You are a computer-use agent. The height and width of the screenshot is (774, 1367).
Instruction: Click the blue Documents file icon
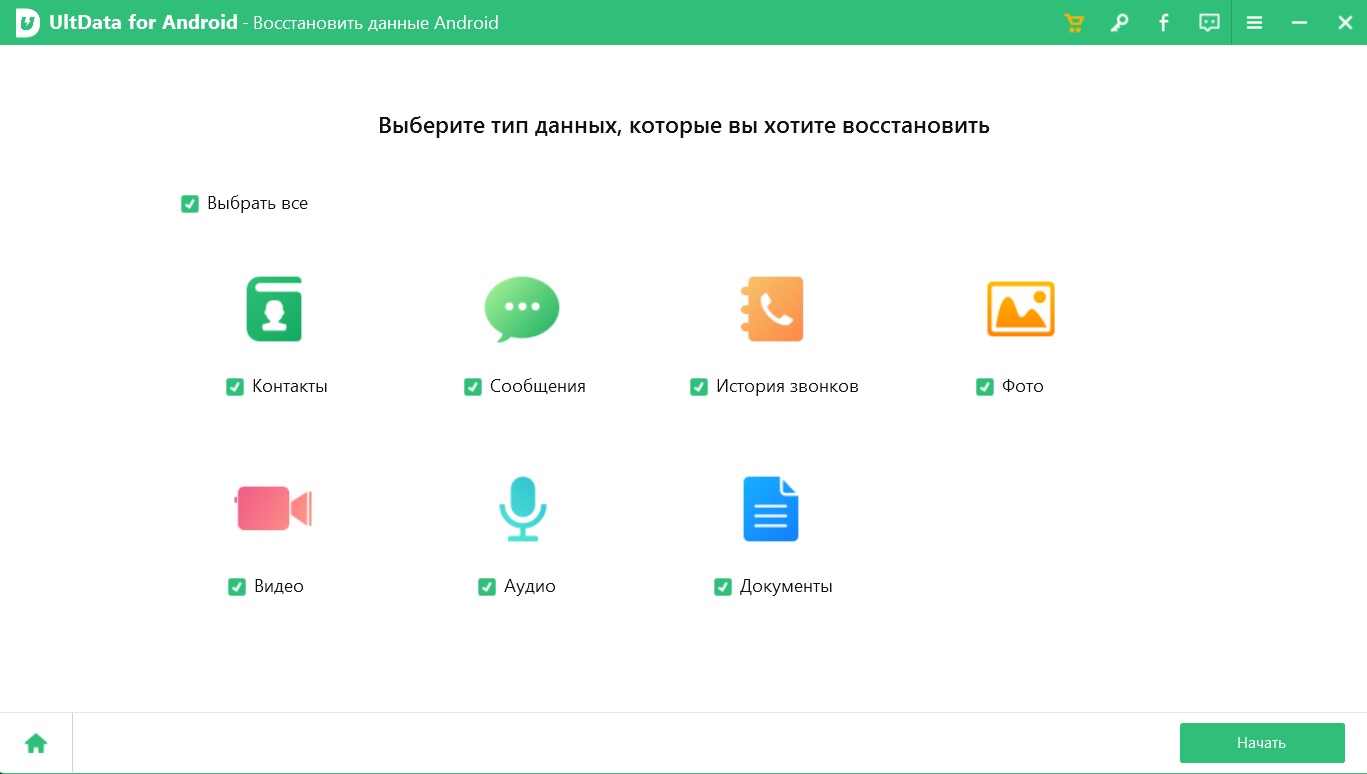770,509
